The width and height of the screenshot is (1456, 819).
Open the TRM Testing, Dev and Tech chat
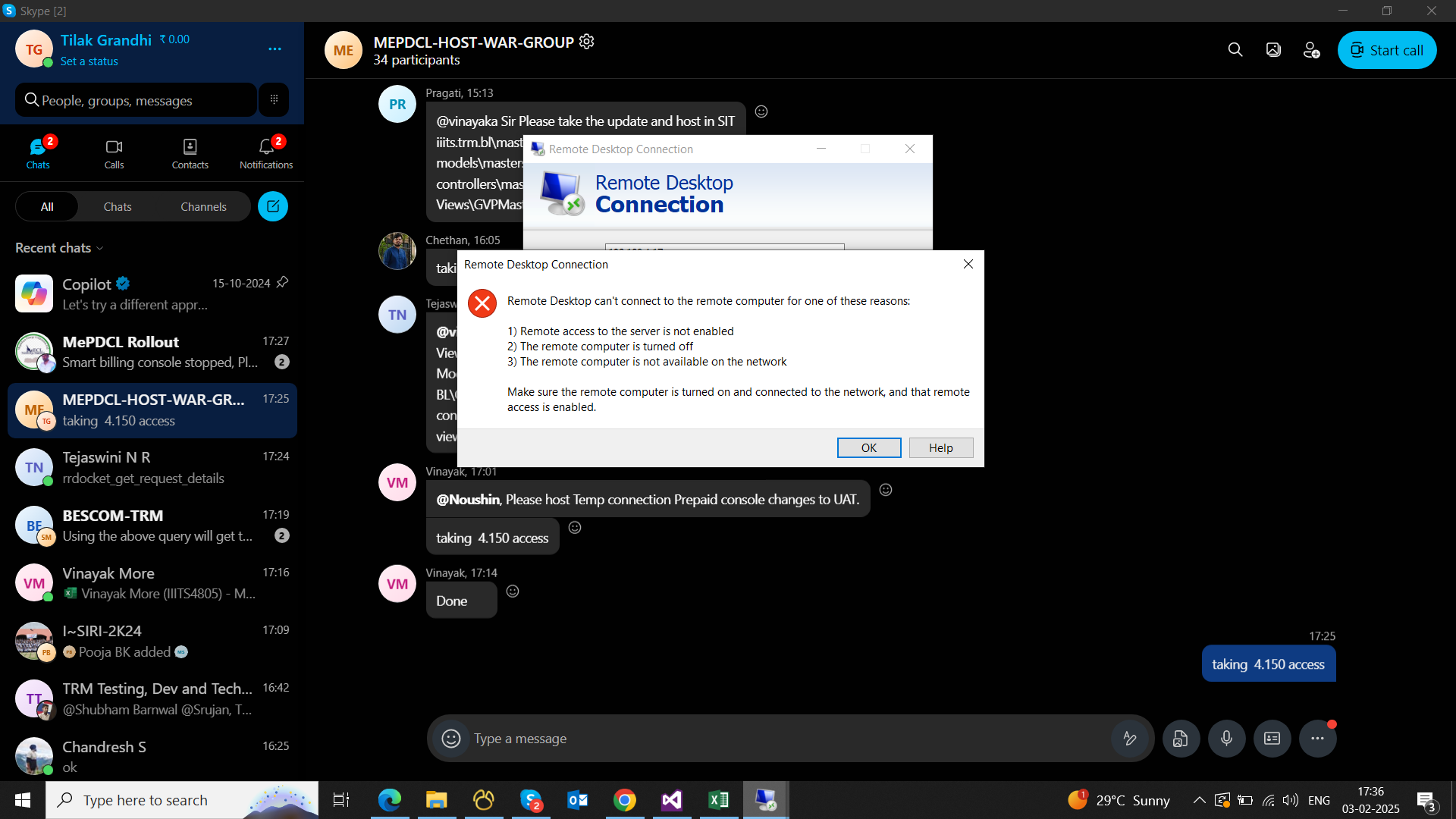(x=152, y=698)
